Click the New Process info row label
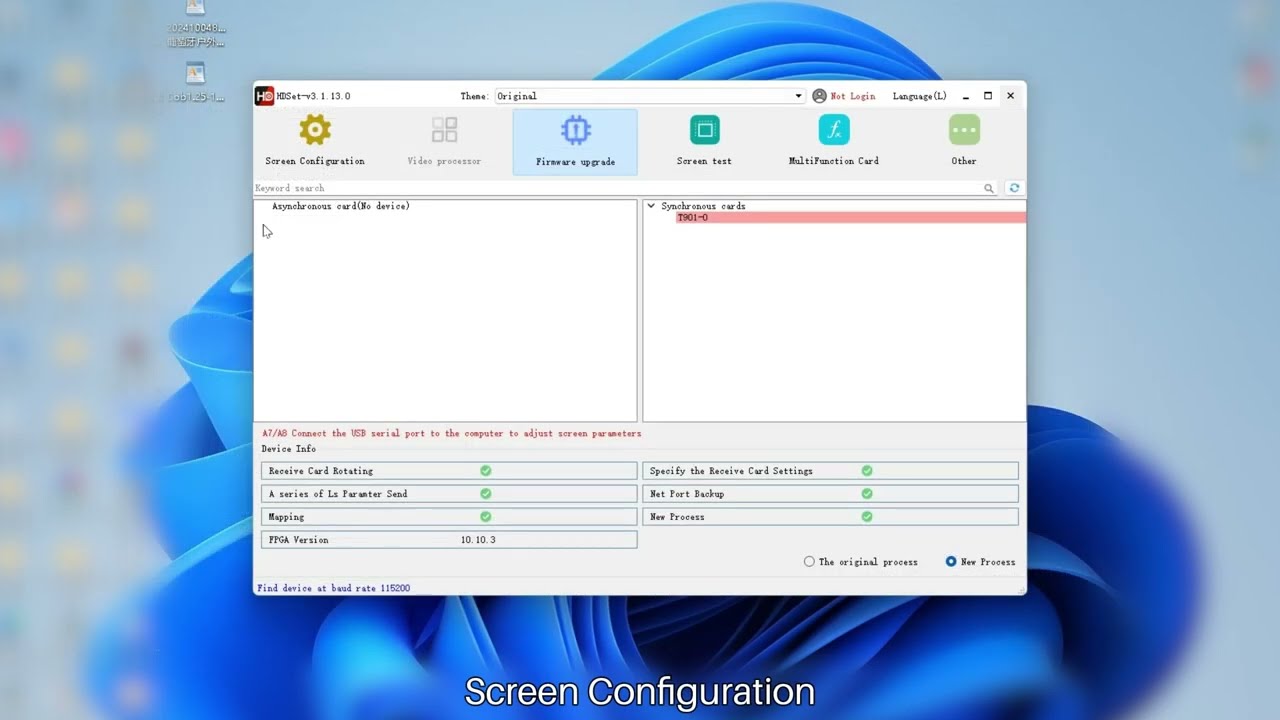The width and height of the screenshot is (1280, 720). pos(677,517)
